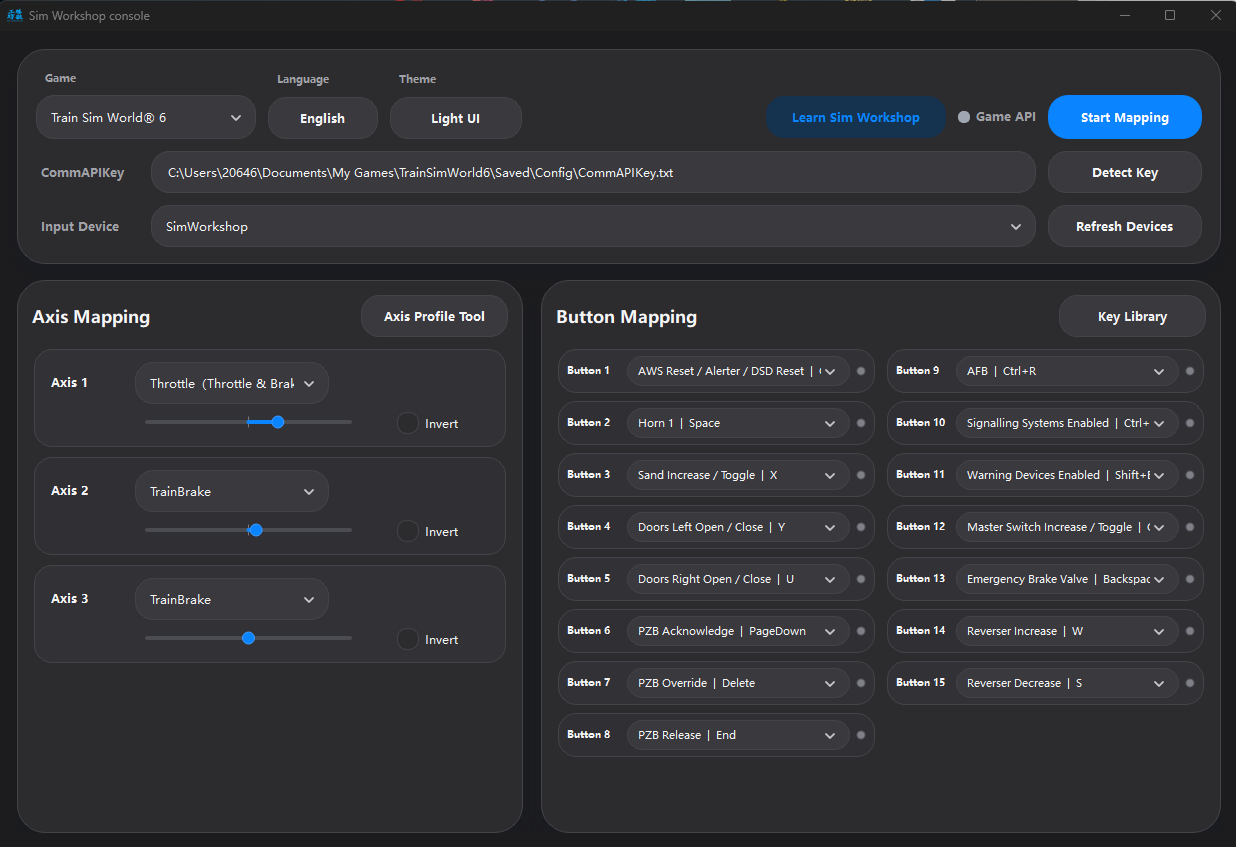
Task: Click the Axis 2 slider handle
Action: pos(256,530)
